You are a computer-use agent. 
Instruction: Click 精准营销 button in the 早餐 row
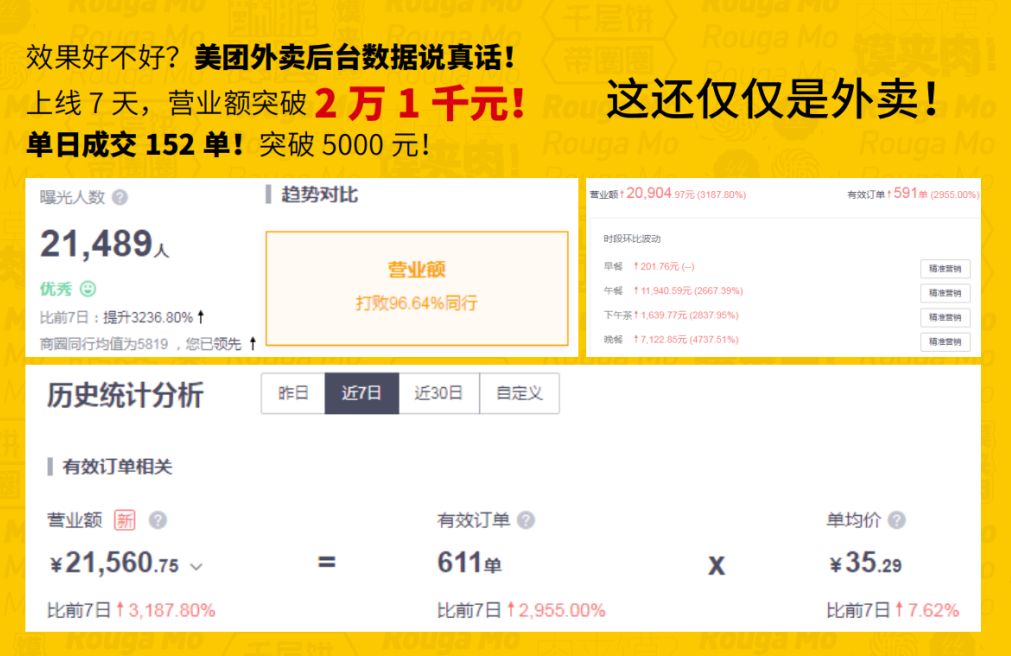pyautogui.click(x=945, y=268)
